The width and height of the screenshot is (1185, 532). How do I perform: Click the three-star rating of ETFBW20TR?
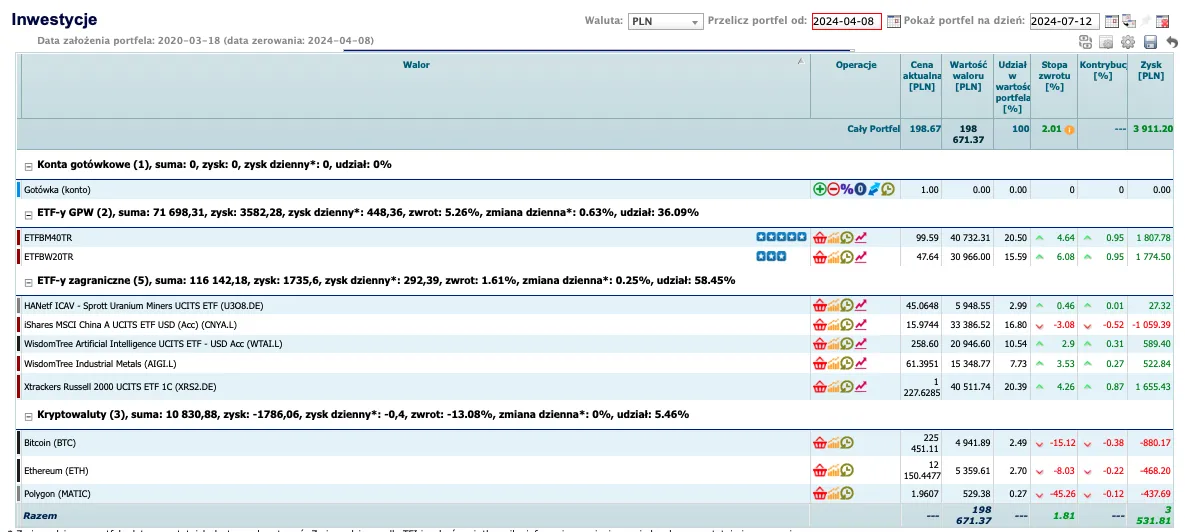coord(771,257)
